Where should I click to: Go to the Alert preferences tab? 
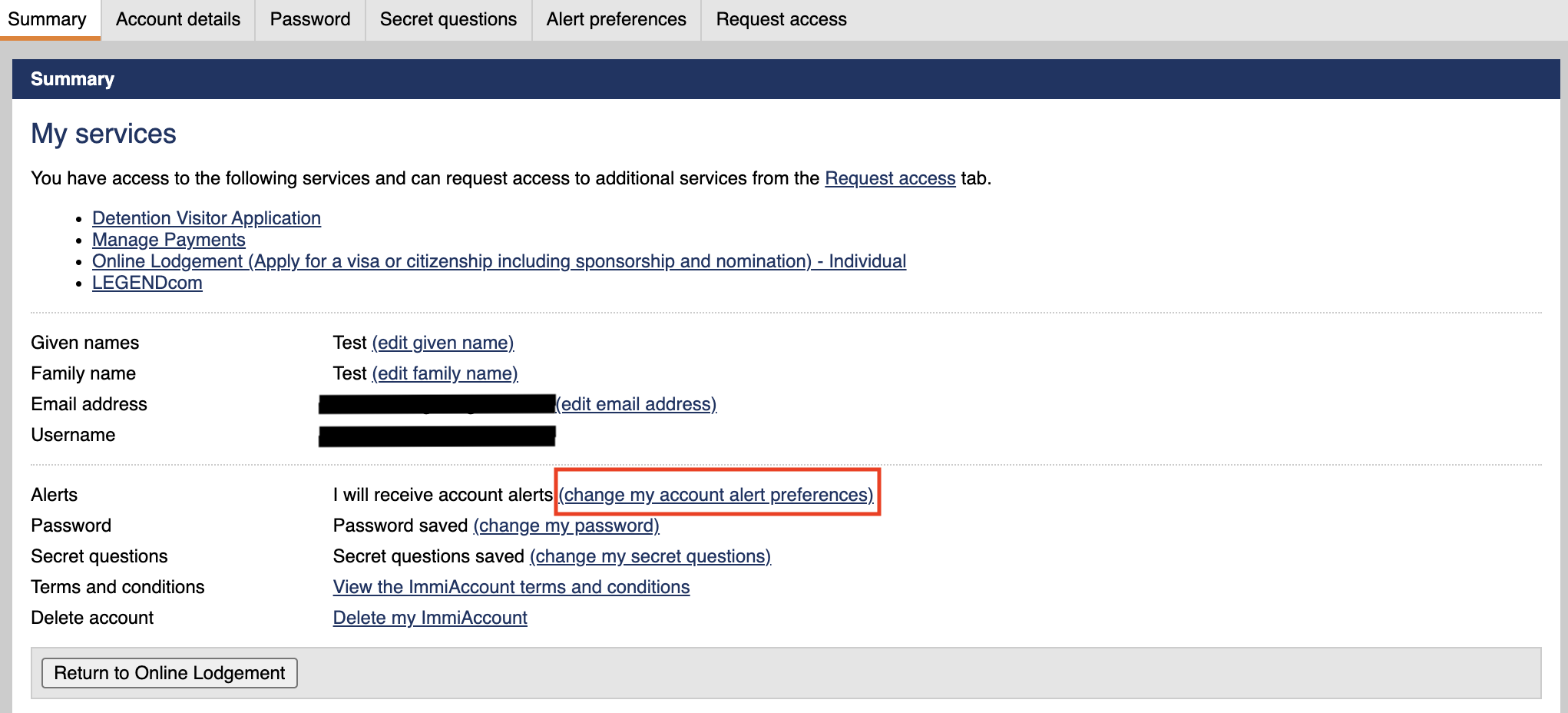(x=617, y=19)
